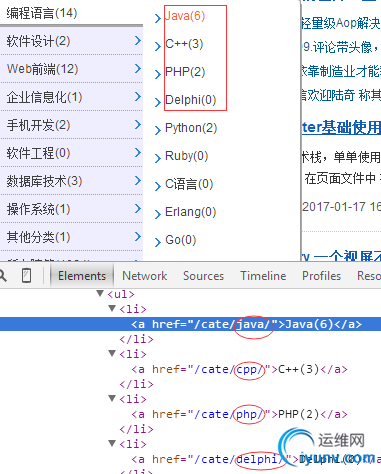Click the chevron arrow beside Web前端(12)
Screen dimensions: 381x474
[138, 69]
